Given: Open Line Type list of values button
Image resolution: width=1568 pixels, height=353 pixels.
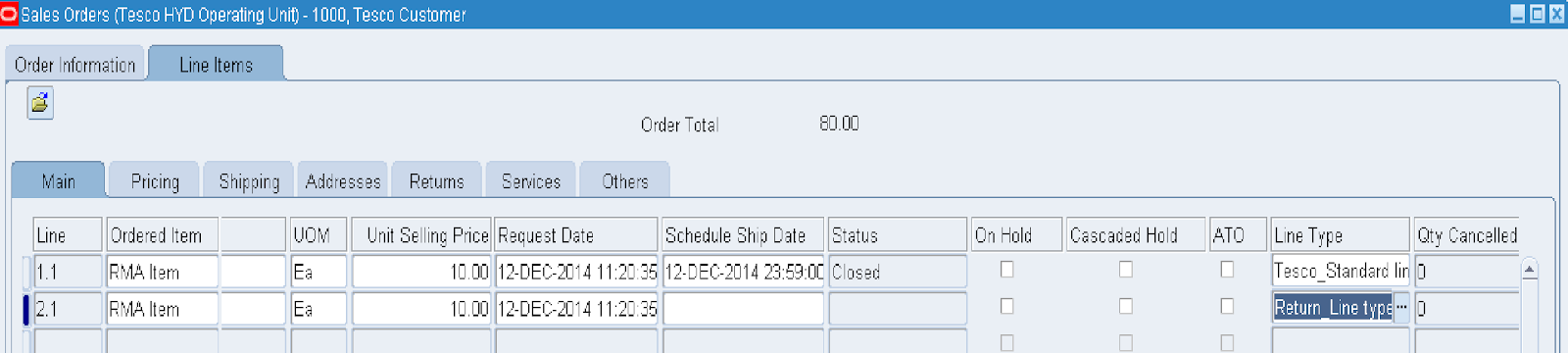Looking at the screenshot, I should click(1401, 308).
